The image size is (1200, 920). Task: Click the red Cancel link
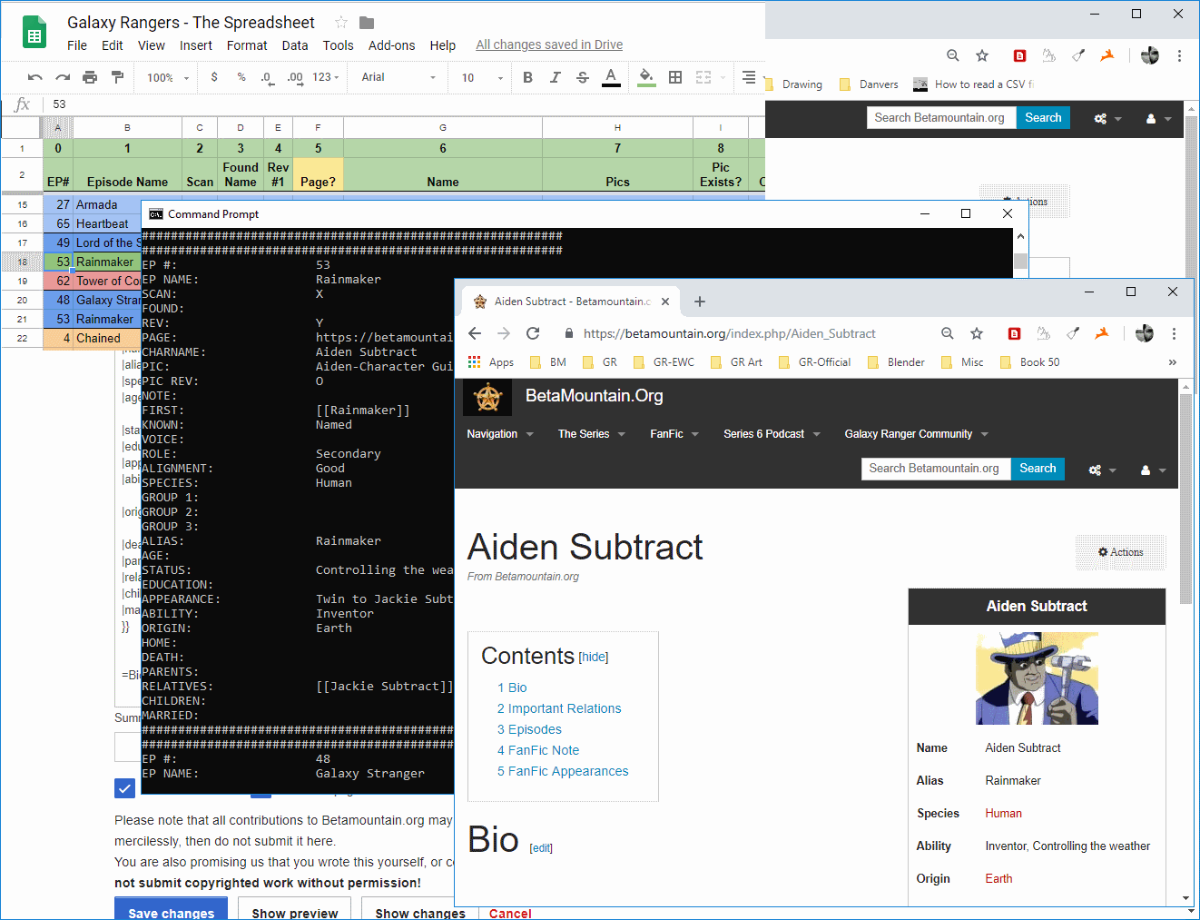tap(510, 913)
